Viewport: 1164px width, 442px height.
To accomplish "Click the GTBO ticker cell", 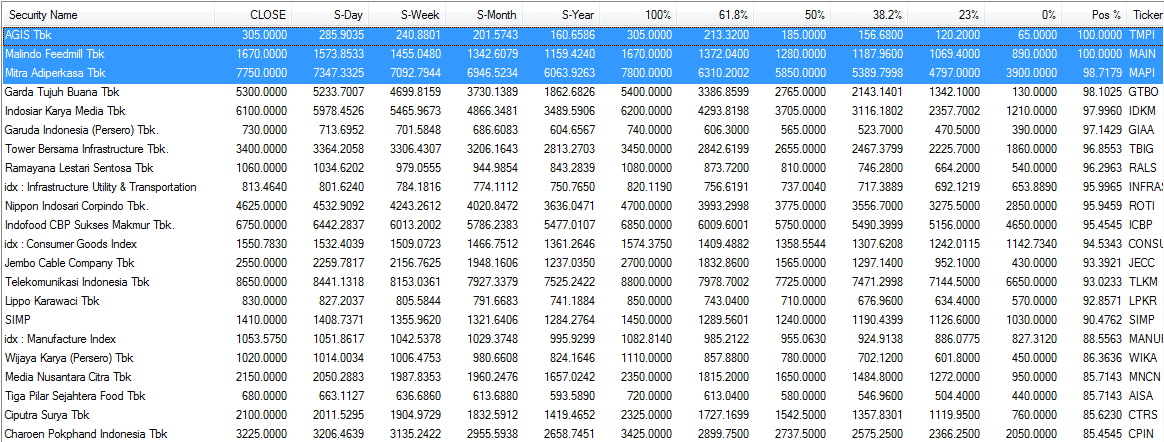I will (x=1143, y=92).
